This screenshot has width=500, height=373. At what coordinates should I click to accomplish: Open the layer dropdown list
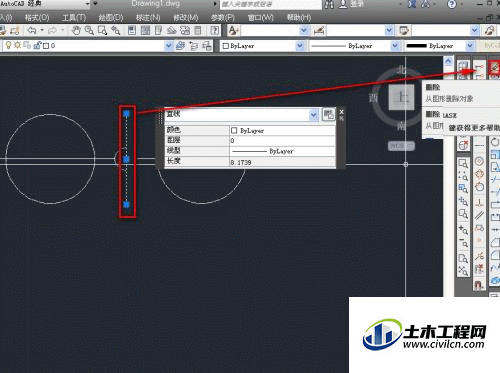click(x=169, y=46)
